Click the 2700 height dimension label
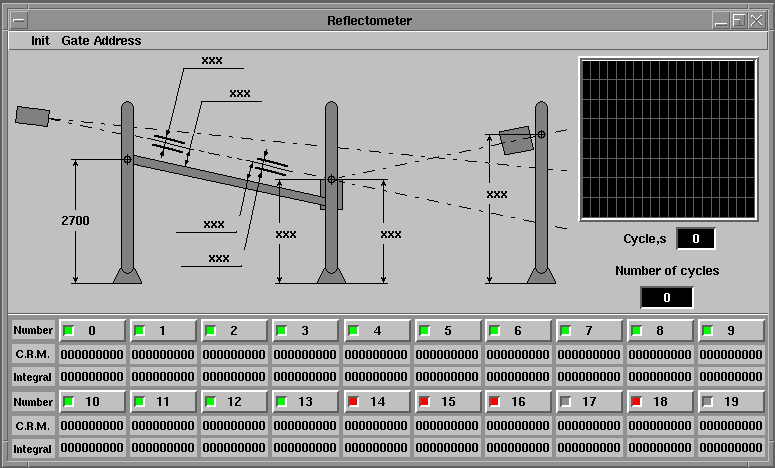 (75, 220)
